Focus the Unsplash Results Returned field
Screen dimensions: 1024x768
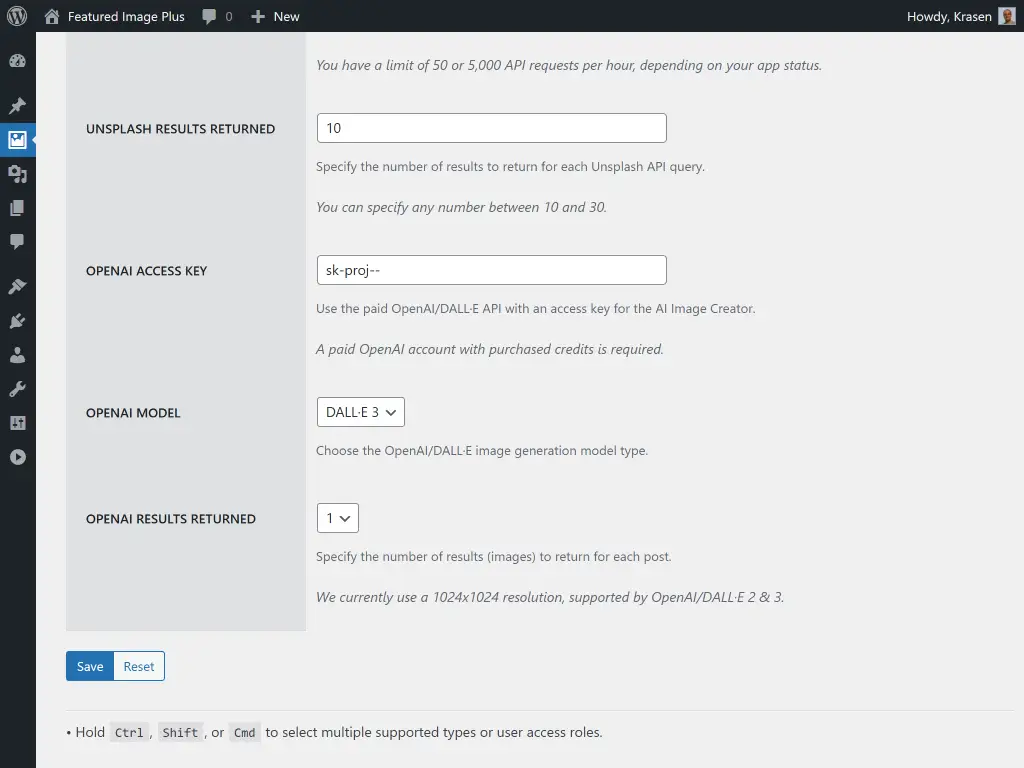pos(491,128)
